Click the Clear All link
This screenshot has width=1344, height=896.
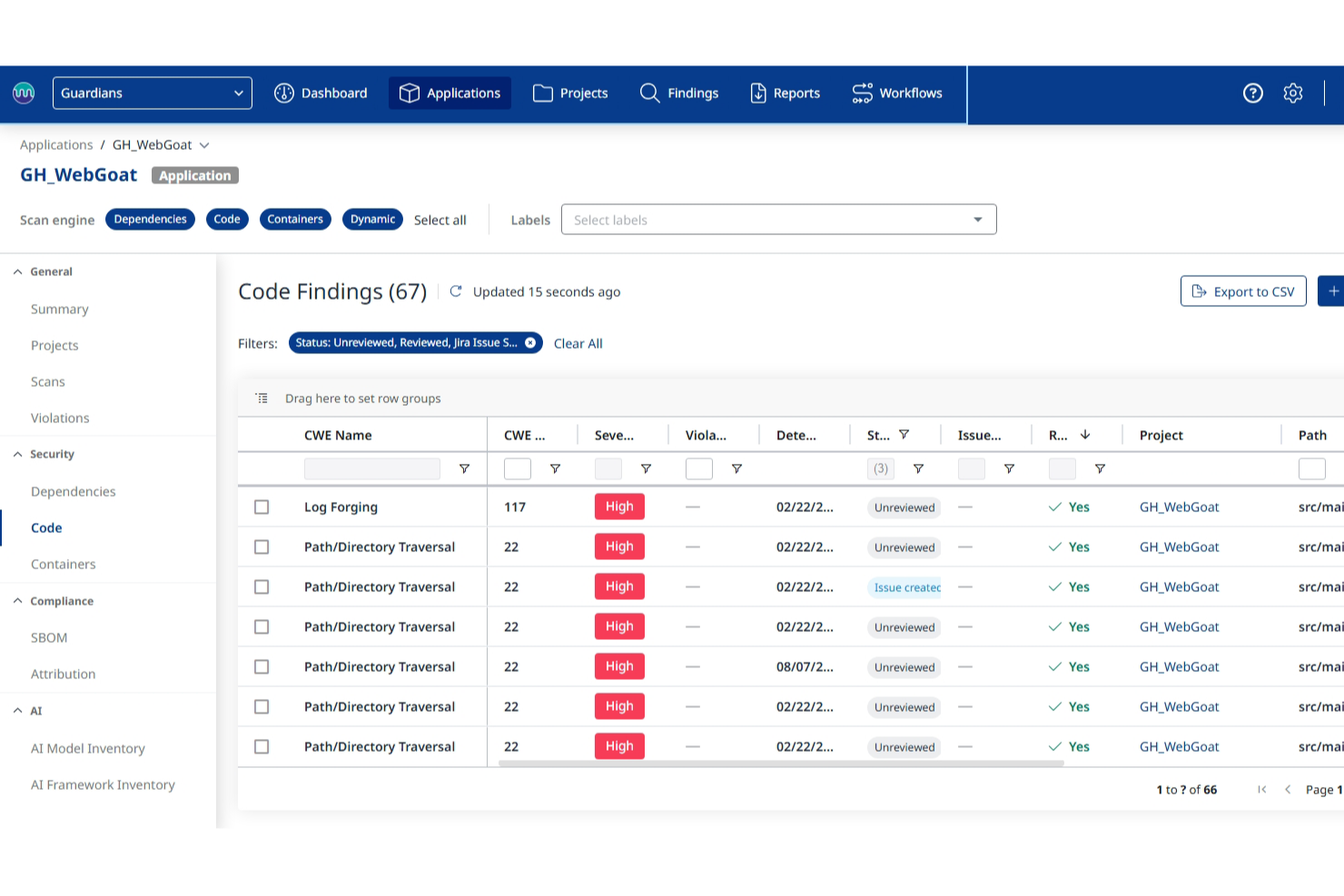tap(578, 343)
